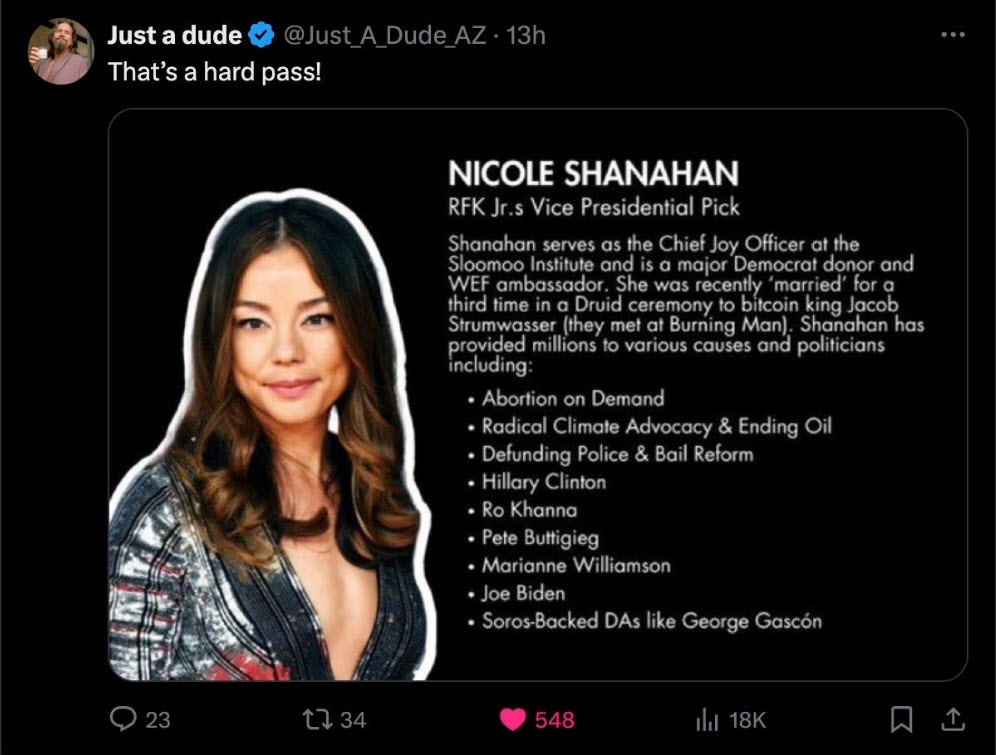Click the 23 replies count

pos(158,720)
